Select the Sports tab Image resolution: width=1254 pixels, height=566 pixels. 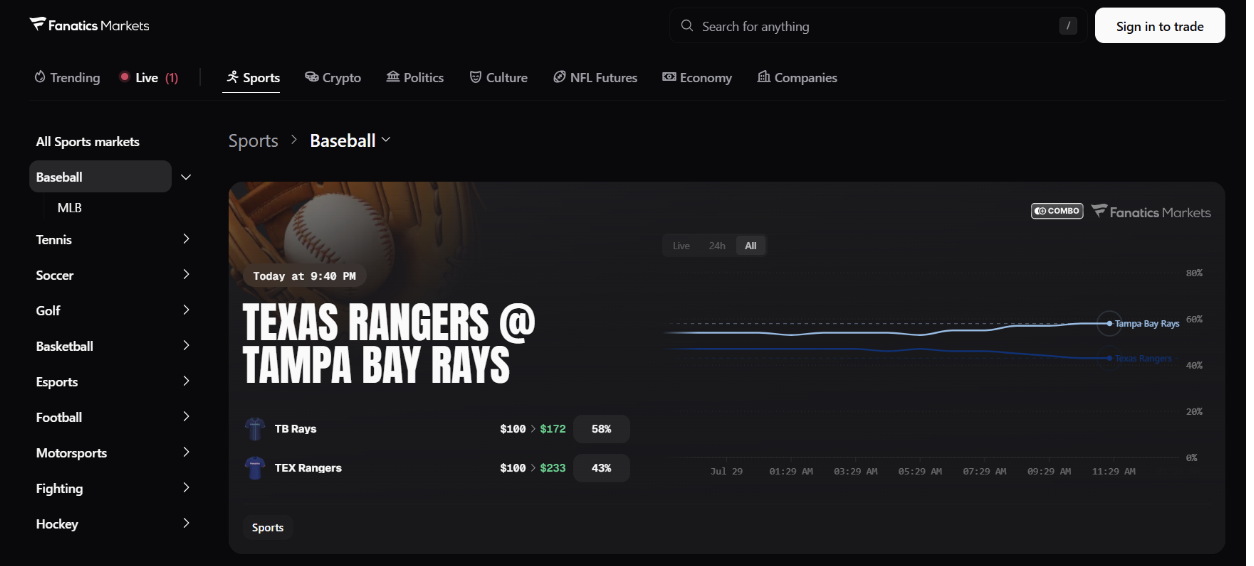tap(252, 77)
